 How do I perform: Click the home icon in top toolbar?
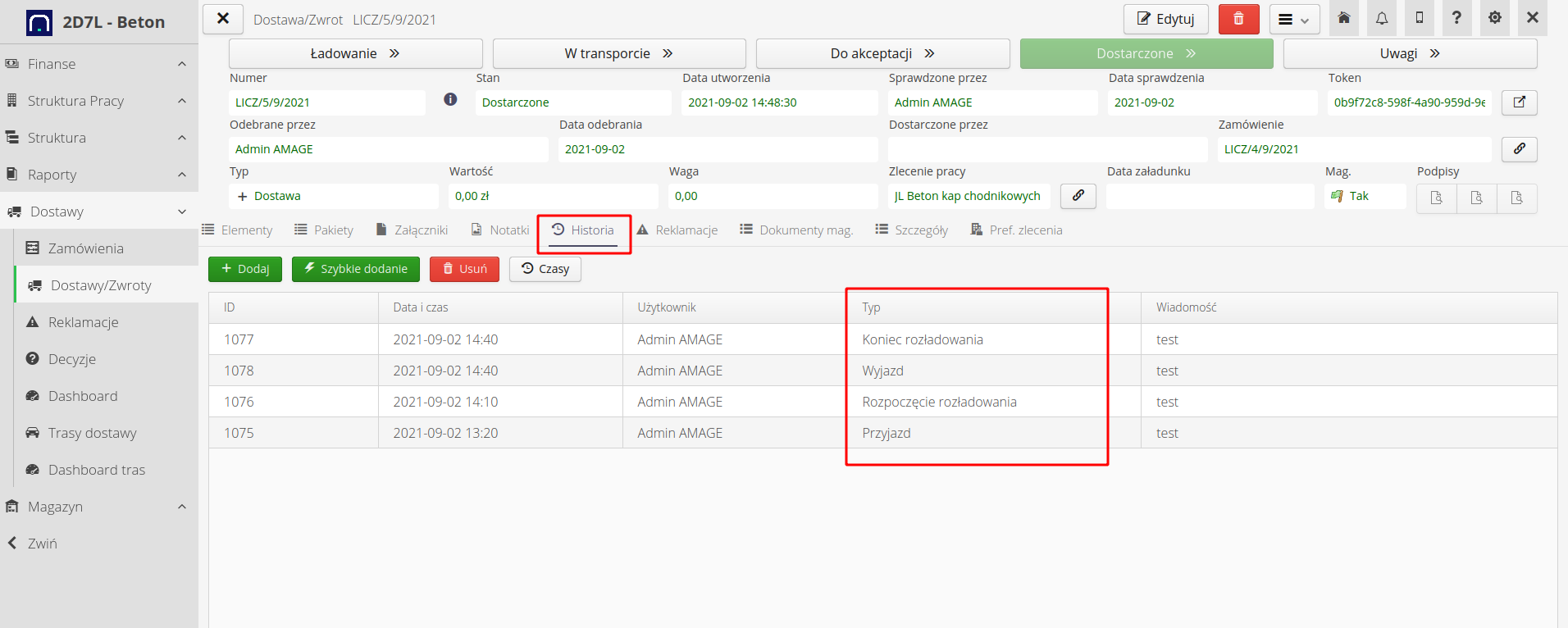[1344, 18]
